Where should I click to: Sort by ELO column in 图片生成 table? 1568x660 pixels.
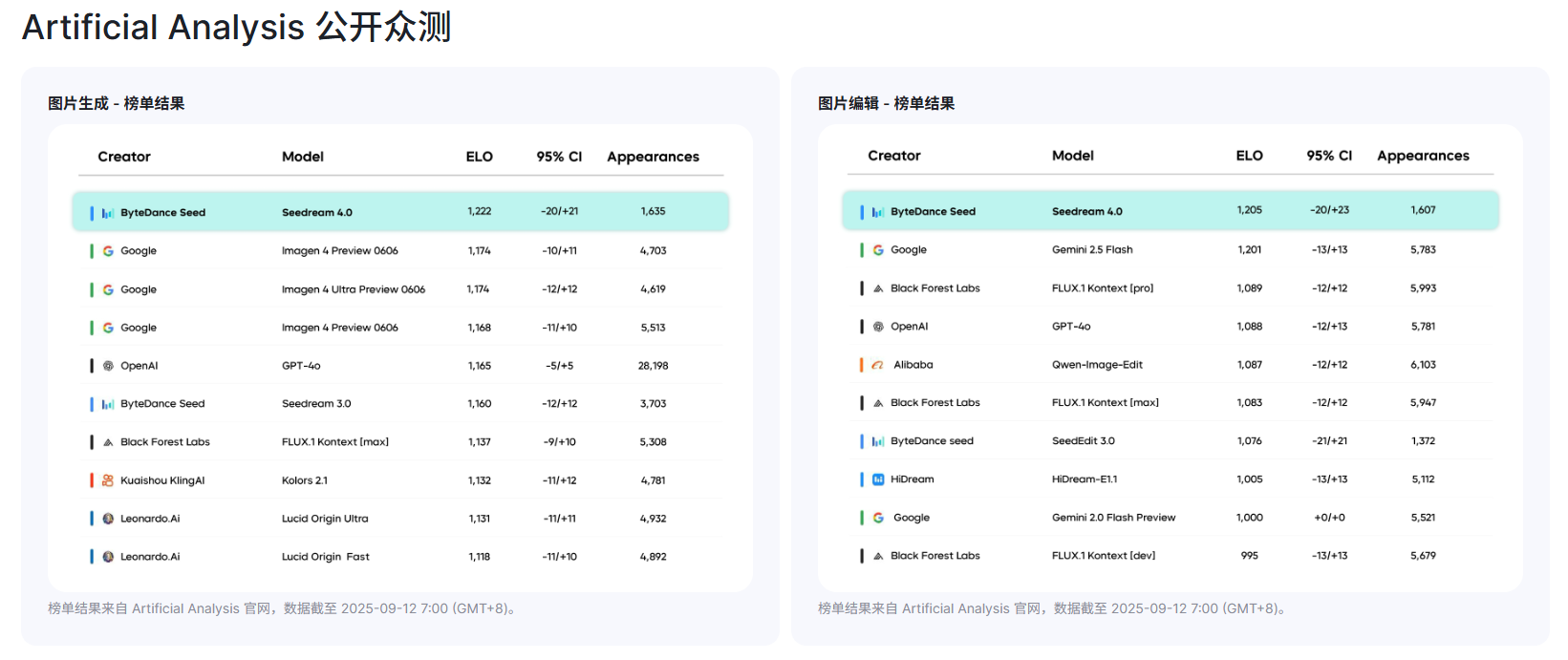coord(479,157)
